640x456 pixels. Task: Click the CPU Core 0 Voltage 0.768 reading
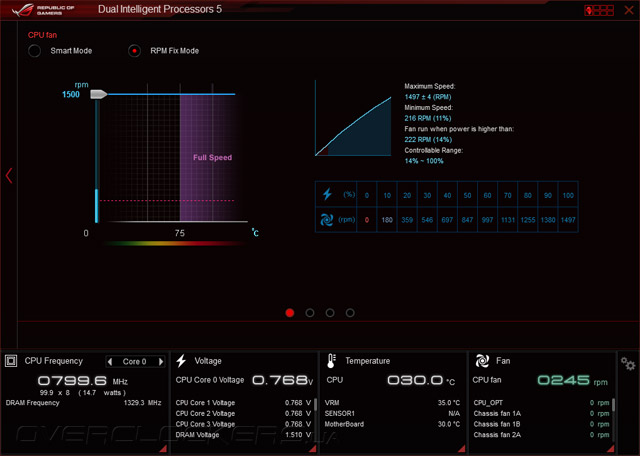(282, 380)
